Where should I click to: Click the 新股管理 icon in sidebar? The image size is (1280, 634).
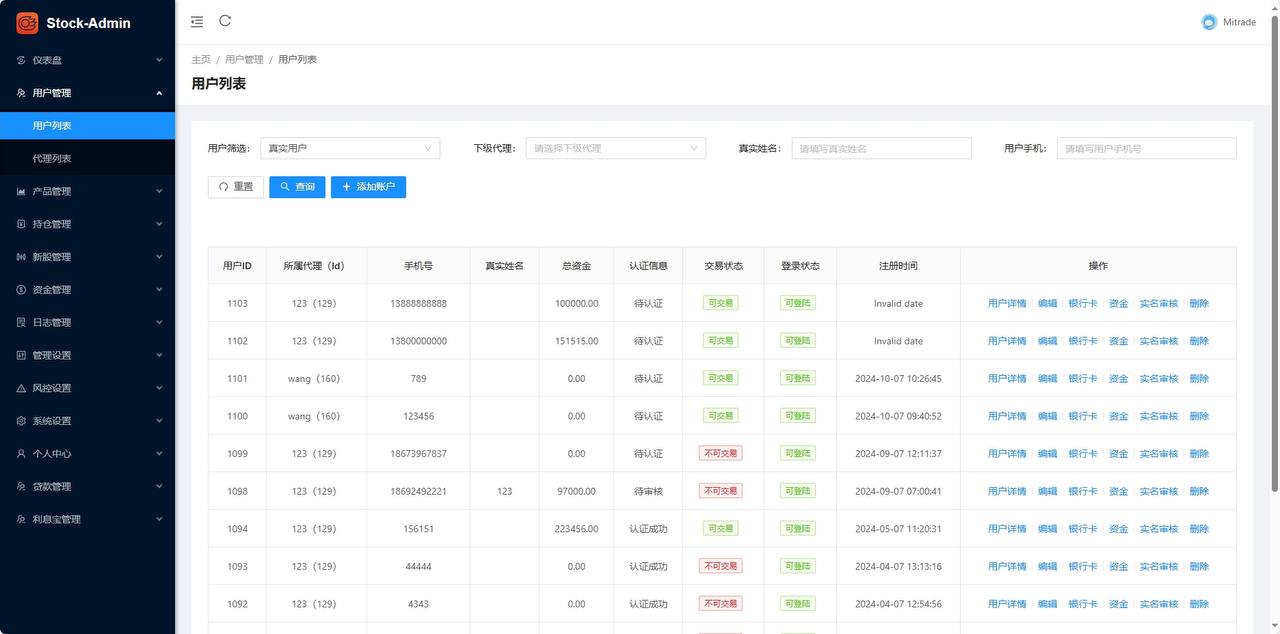(x=21, y=256)
